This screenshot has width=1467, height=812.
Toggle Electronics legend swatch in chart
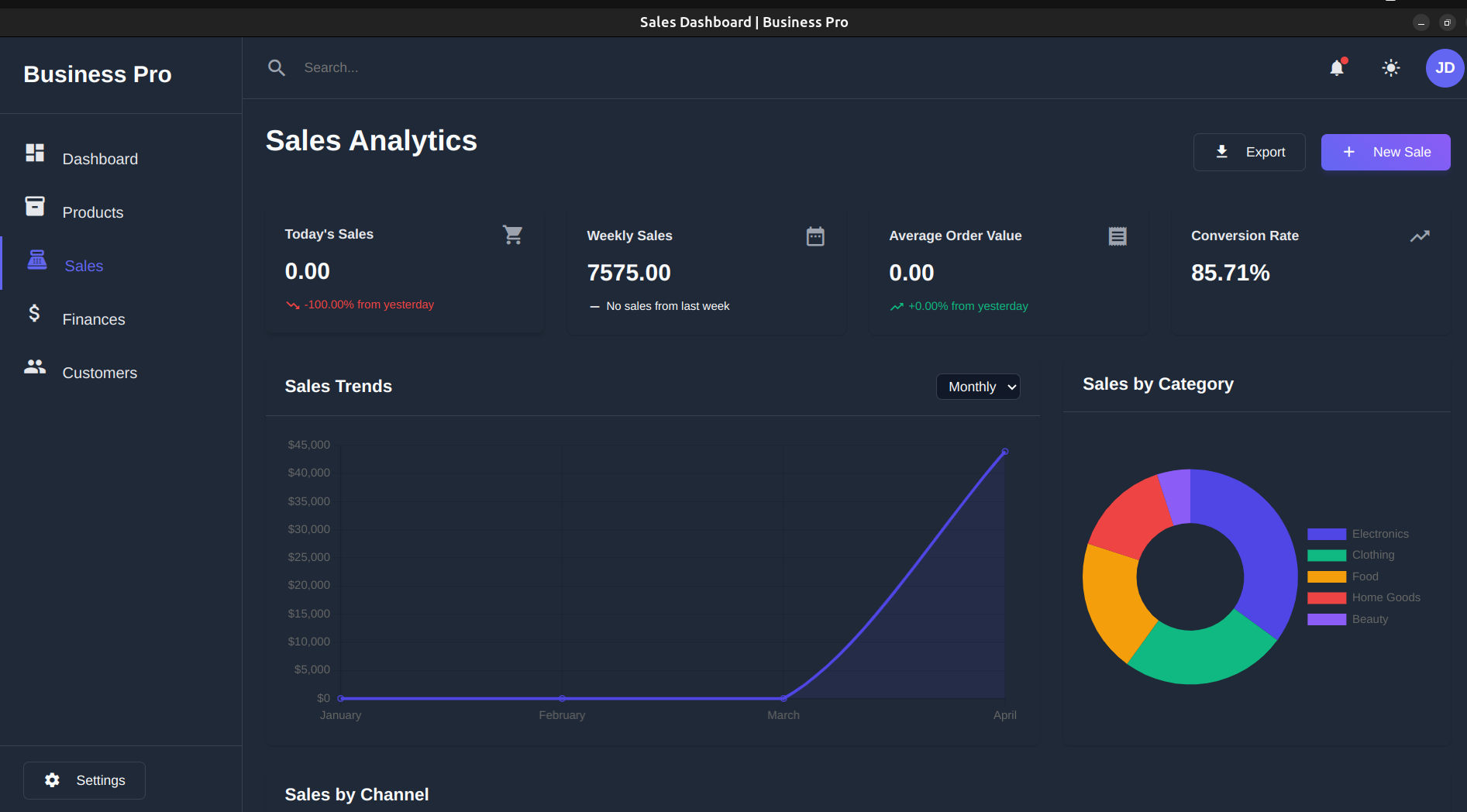(1327, 534)
